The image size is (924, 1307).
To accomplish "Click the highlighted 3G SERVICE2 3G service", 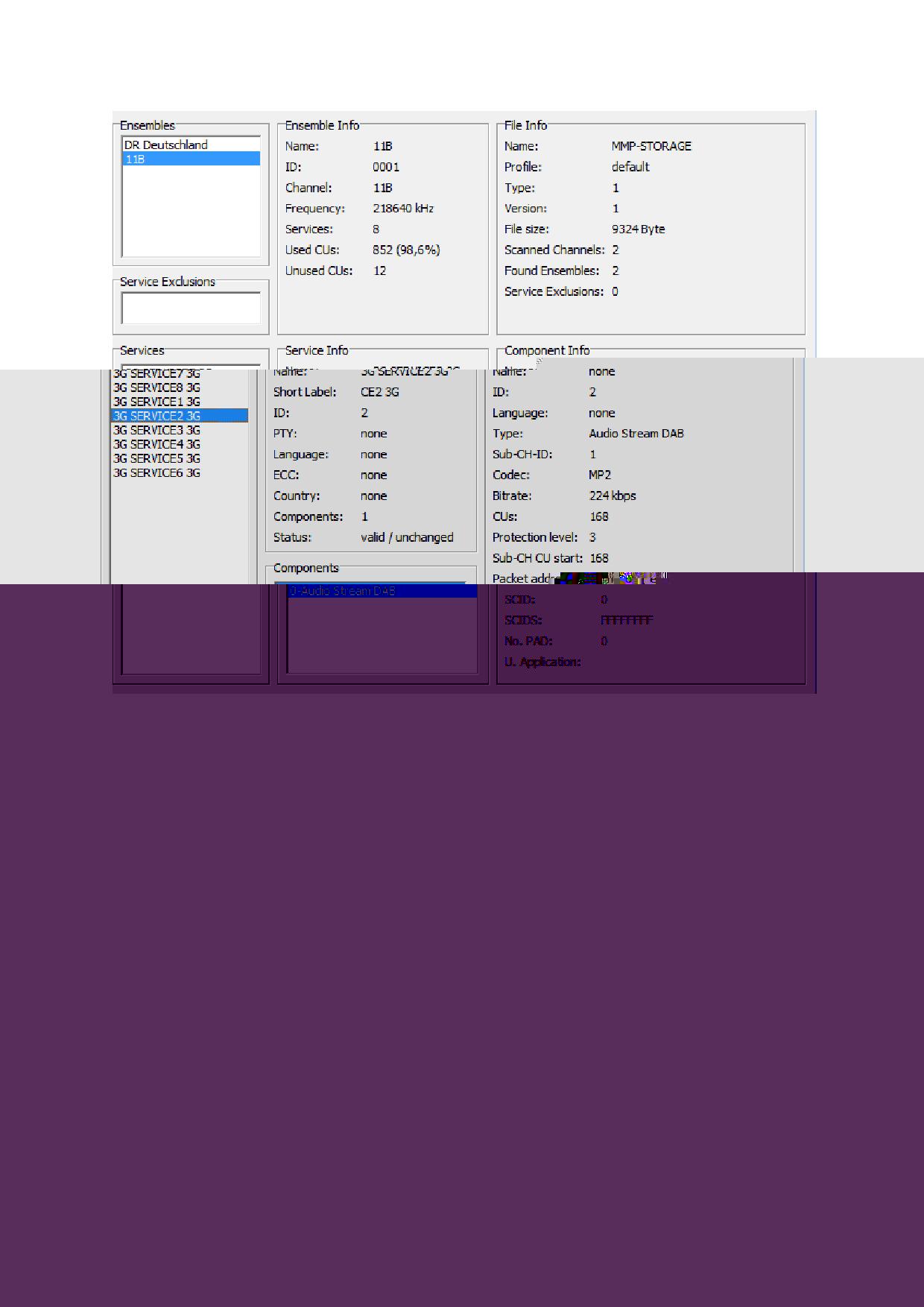I will pos(157,416).
